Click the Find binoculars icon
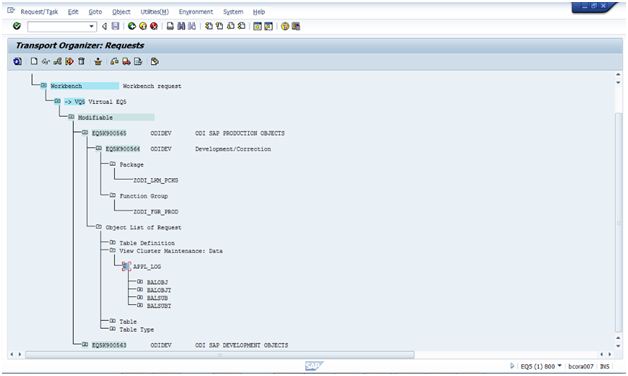628x376 pixels. (181, 26)
